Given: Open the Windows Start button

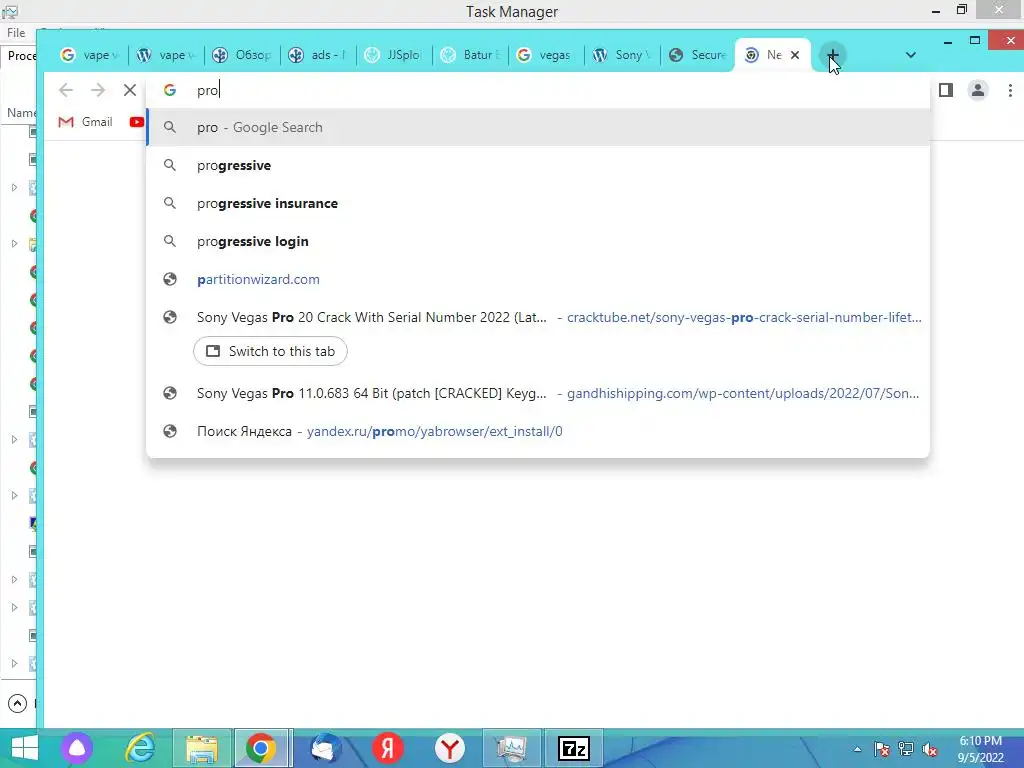Looking at the screenshot, I should click(25, 748).
